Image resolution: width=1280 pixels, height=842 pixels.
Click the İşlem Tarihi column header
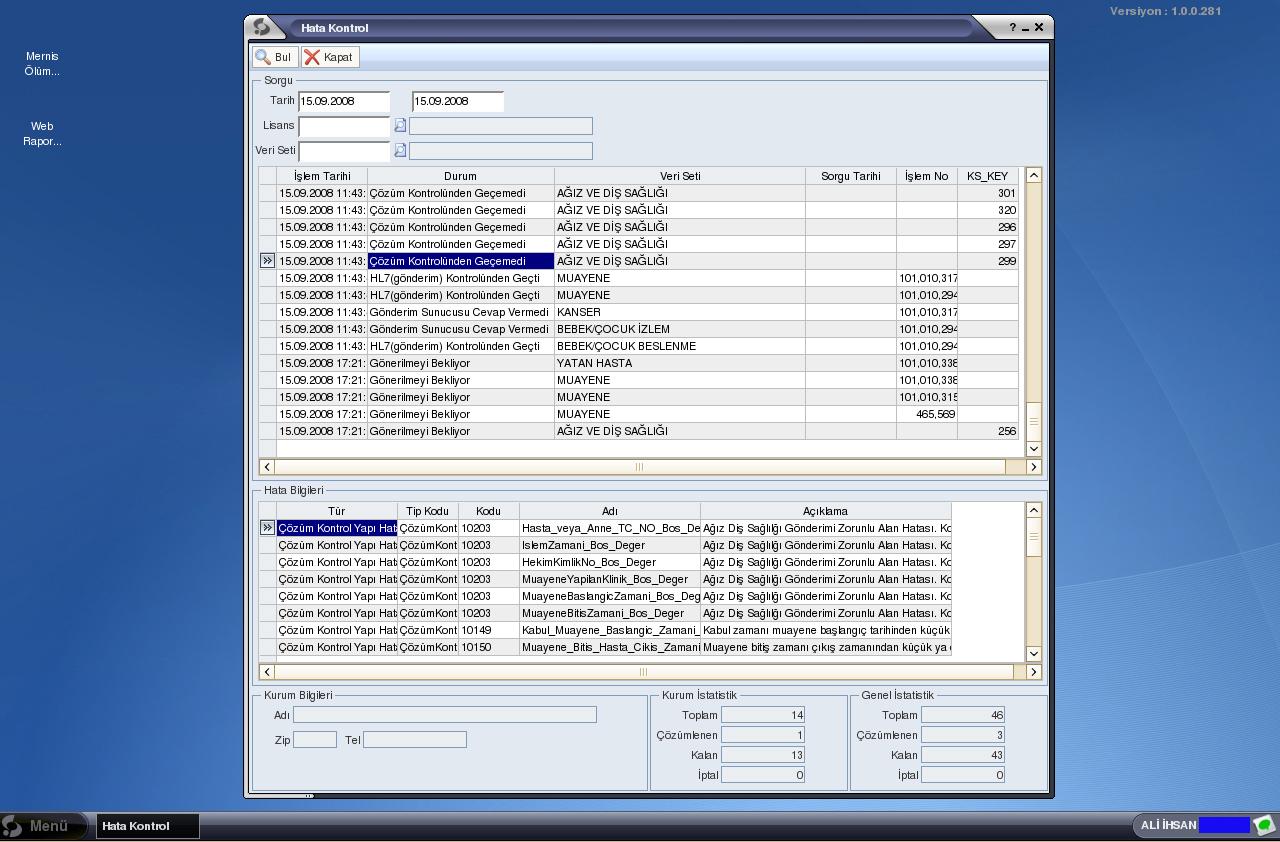tap(322, 176)
